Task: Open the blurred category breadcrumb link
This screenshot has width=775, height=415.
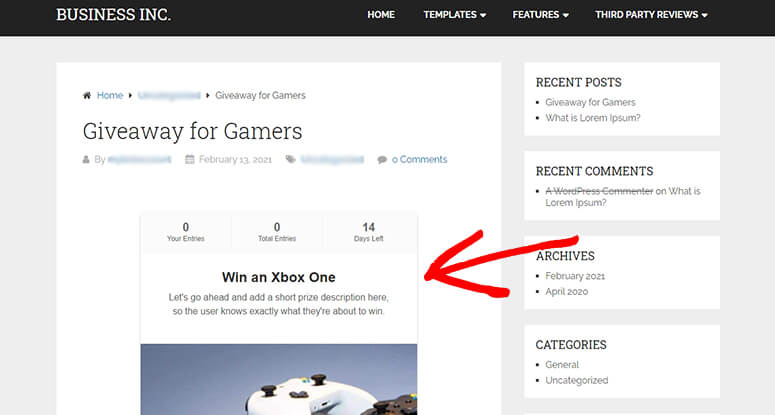Action: click(x=169, y=95)
